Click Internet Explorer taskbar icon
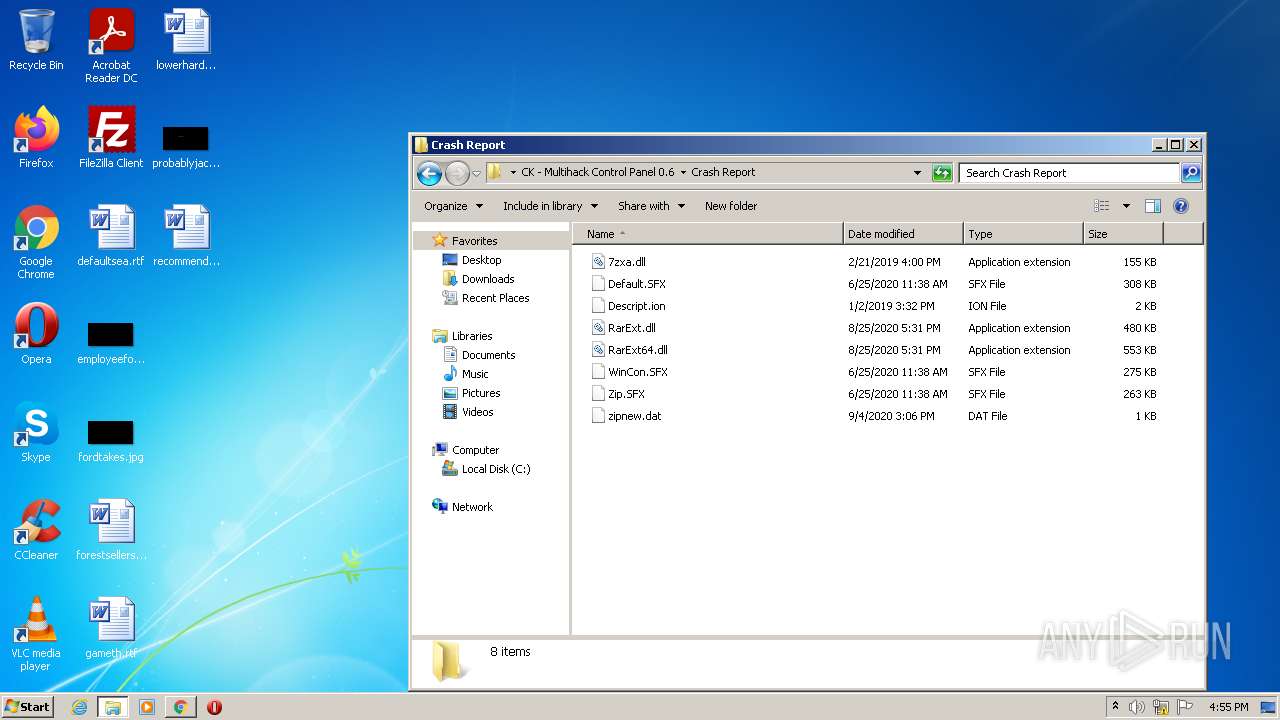Screen dimensions: 1280x720 click(79, 707)
